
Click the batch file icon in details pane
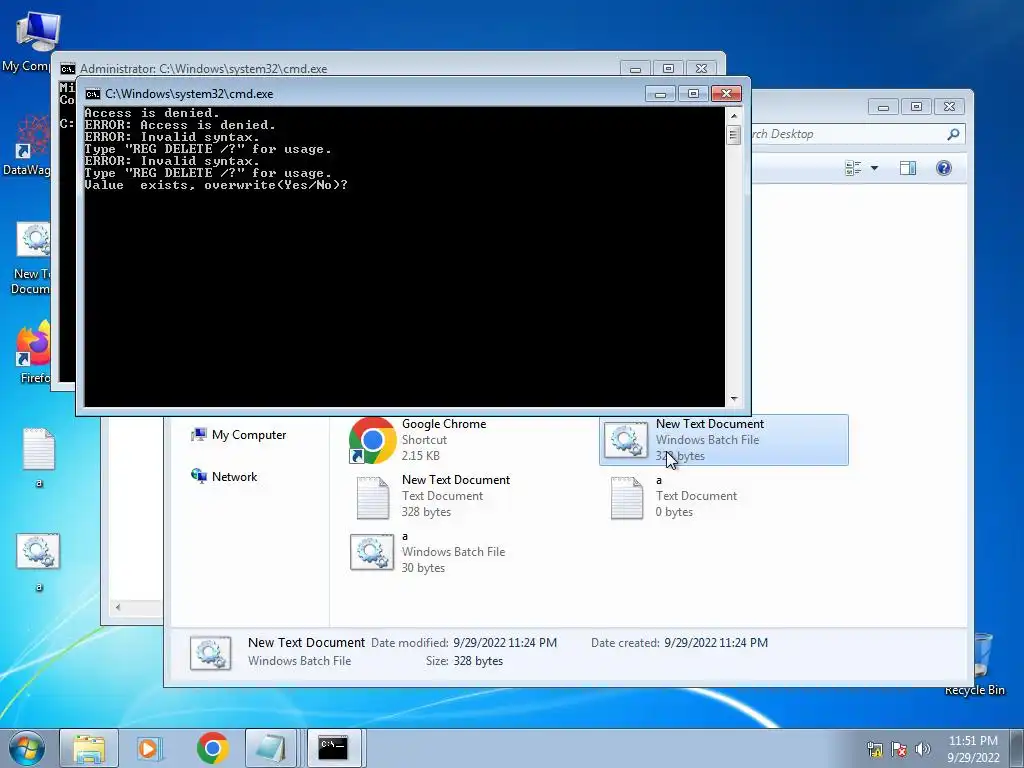pos(210,652)
